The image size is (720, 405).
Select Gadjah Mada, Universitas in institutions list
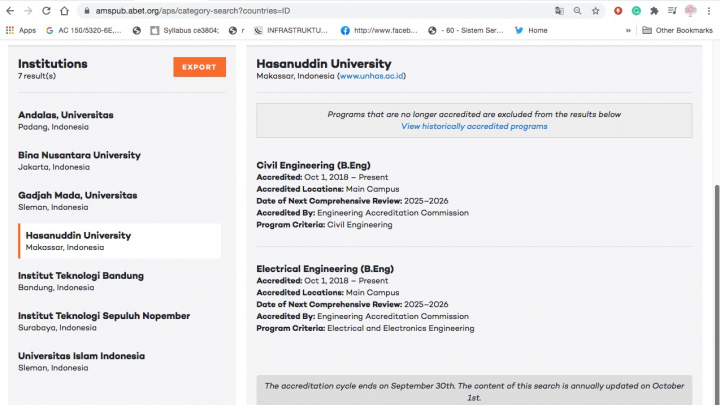[77, 195]
